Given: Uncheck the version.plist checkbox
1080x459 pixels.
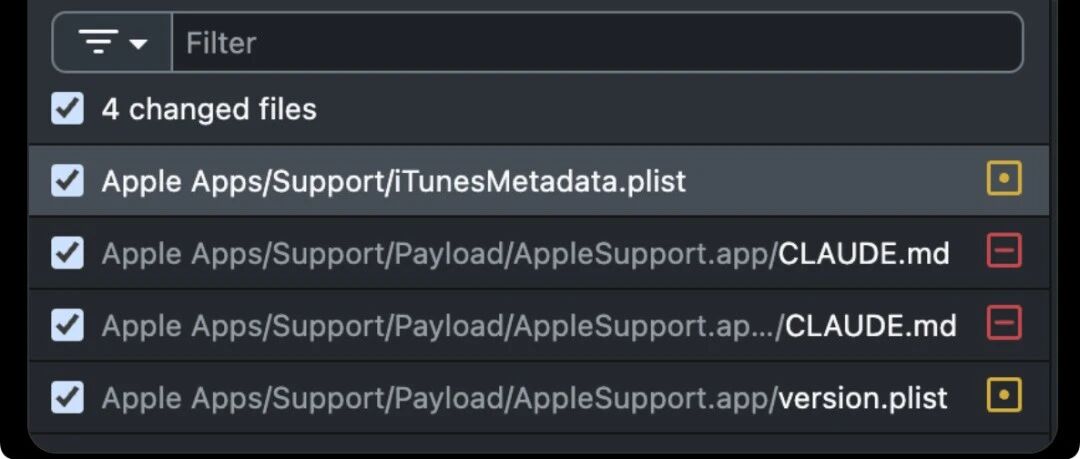Looking at the screenshot, I should [x=68, y=398].
